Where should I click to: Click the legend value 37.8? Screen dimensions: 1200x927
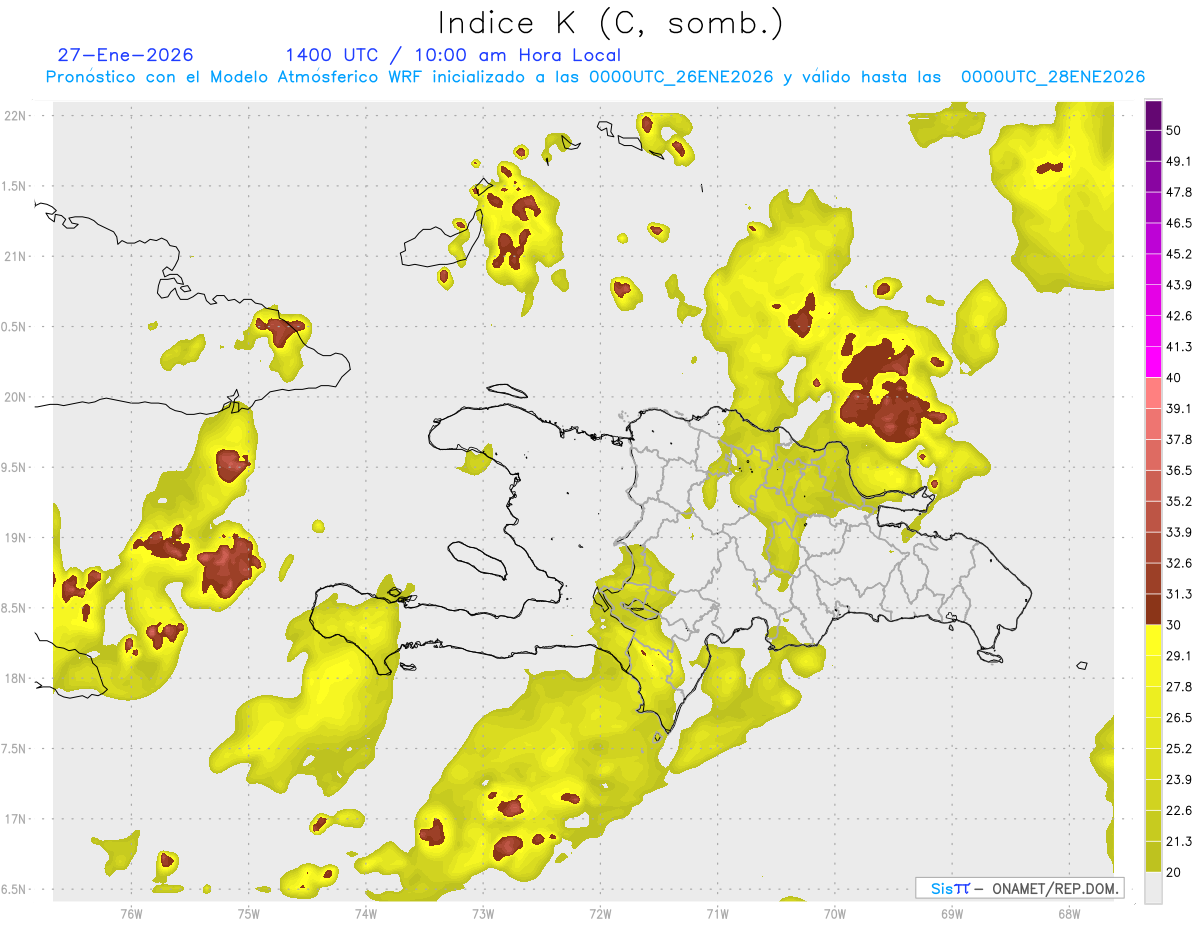(x=1180, y=439)
